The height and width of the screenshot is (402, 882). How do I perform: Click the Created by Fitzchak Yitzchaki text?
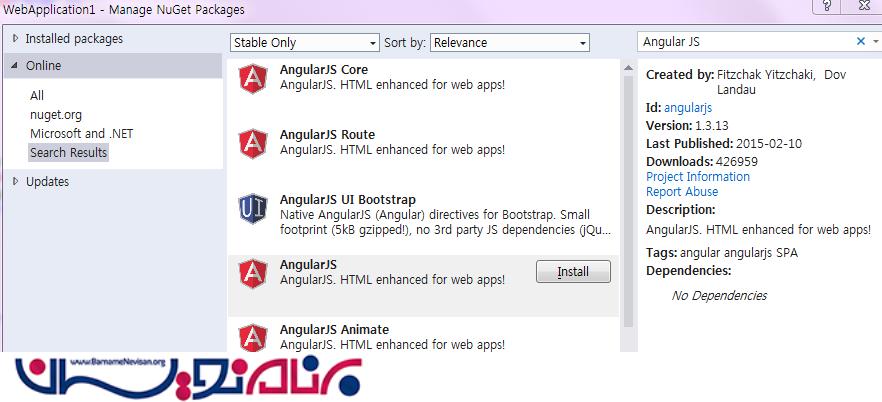click(x=745, y=82)
